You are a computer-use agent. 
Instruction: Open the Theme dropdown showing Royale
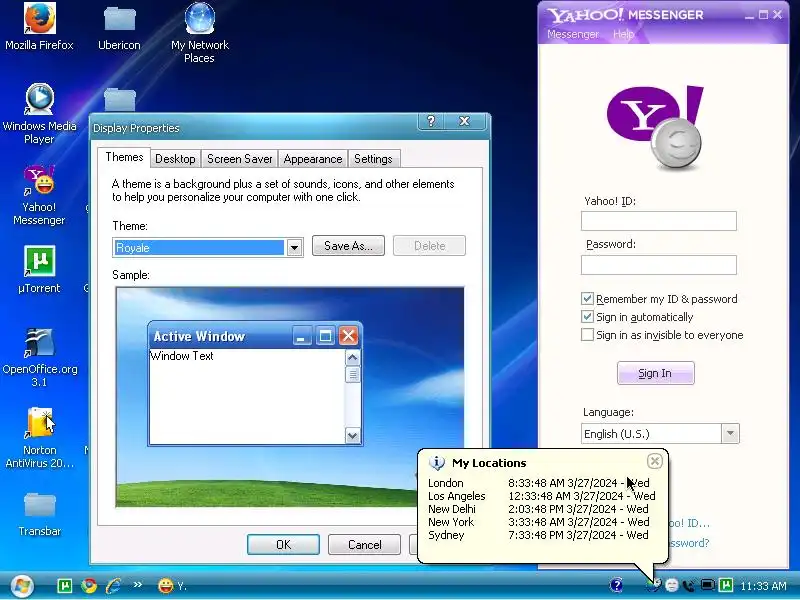208,247
